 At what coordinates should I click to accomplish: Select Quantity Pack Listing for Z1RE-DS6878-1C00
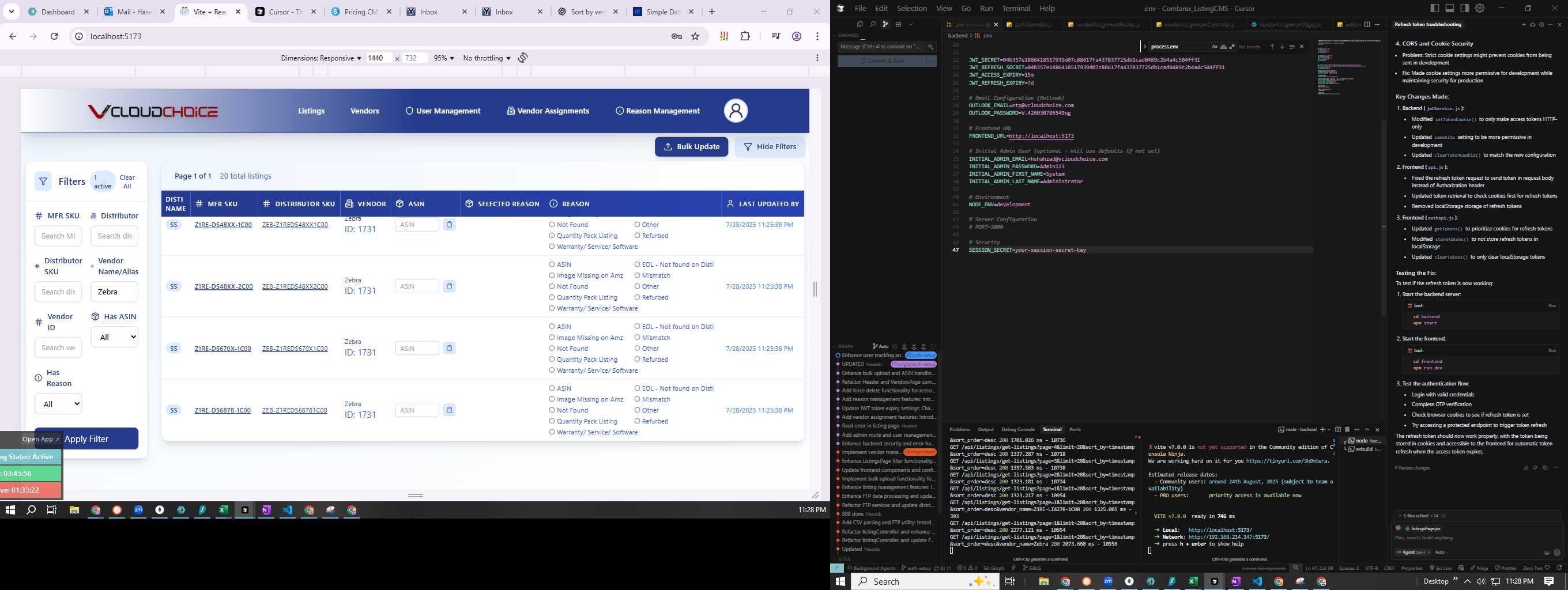pos(552,421)
